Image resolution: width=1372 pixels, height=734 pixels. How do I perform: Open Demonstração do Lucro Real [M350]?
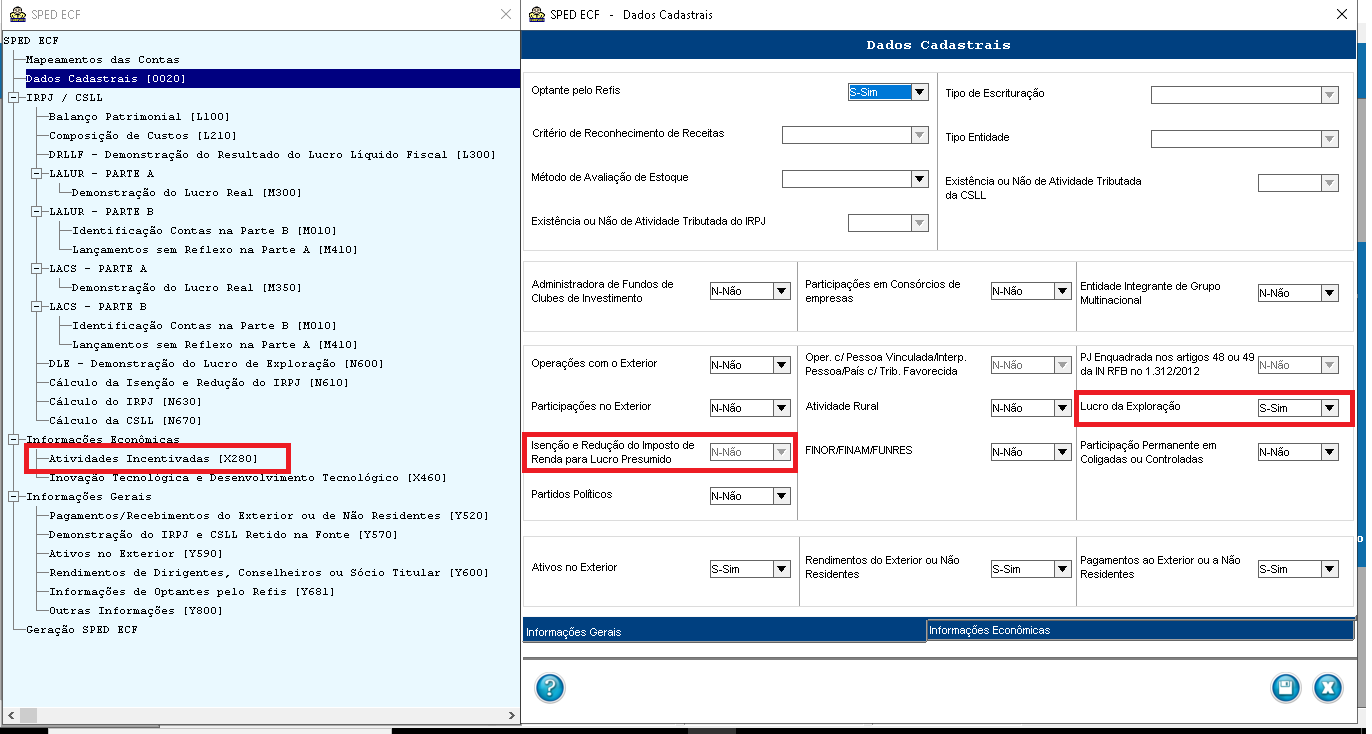[x=187, y=288]
